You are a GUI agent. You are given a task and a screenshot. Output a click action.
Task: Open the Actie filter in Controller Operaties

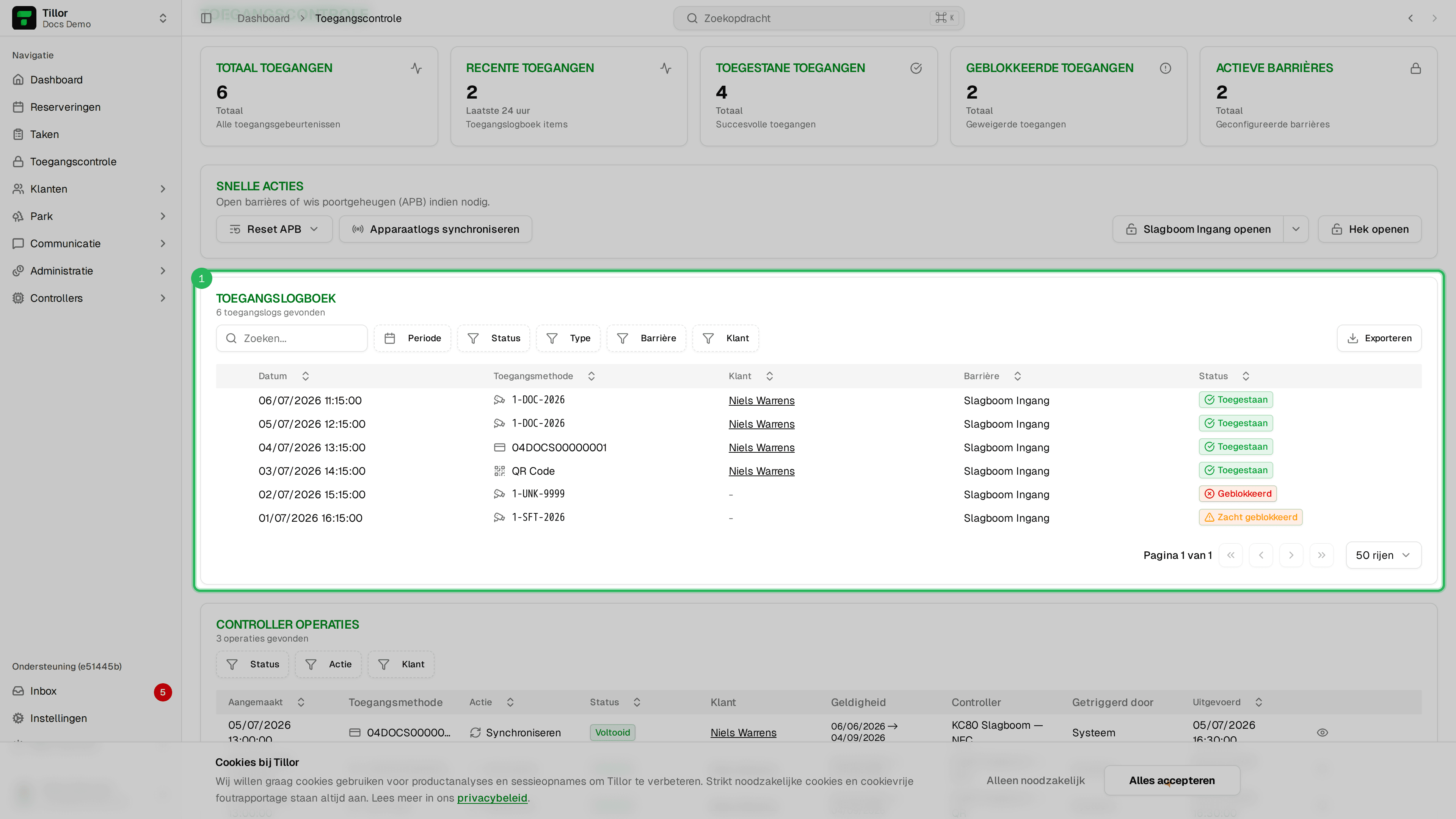(328, 664)
